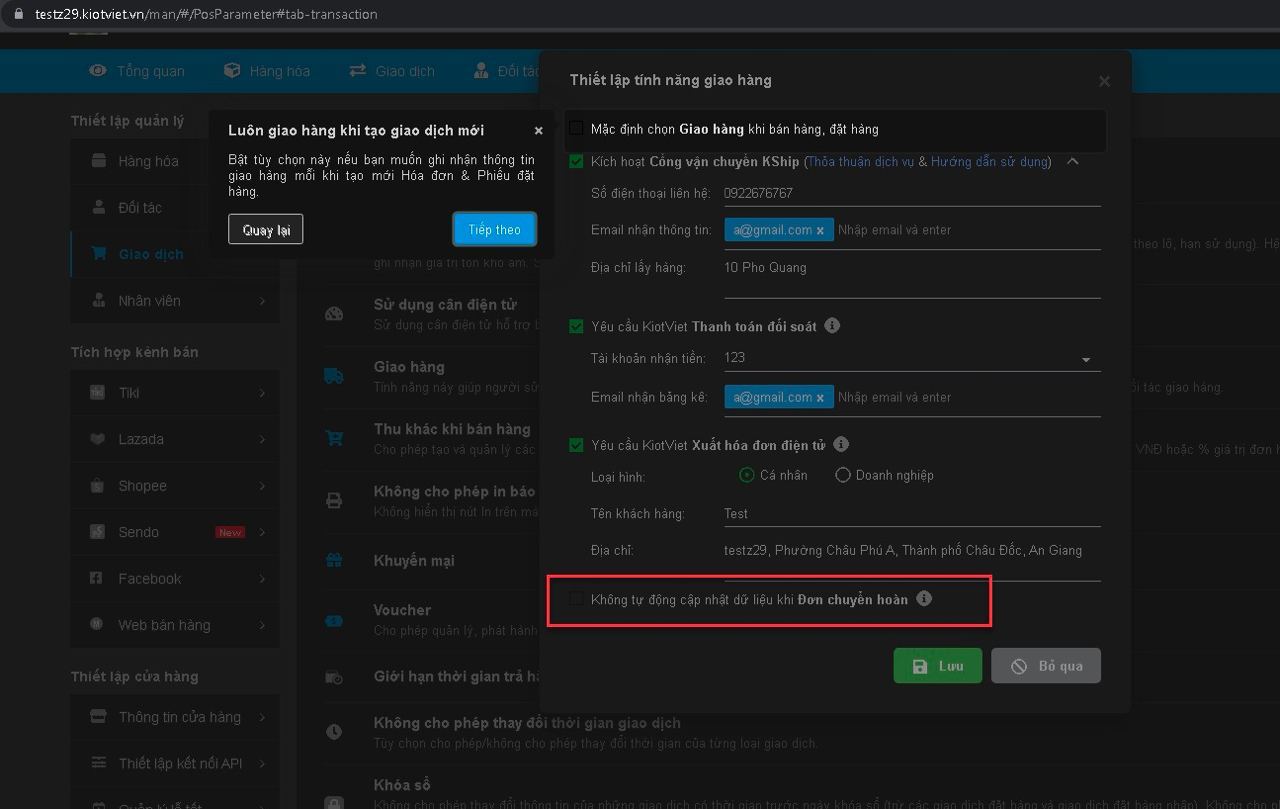
Task: Enable Mặc định chọn Giao hàng checkbox
Action: [x=576, y=128]
